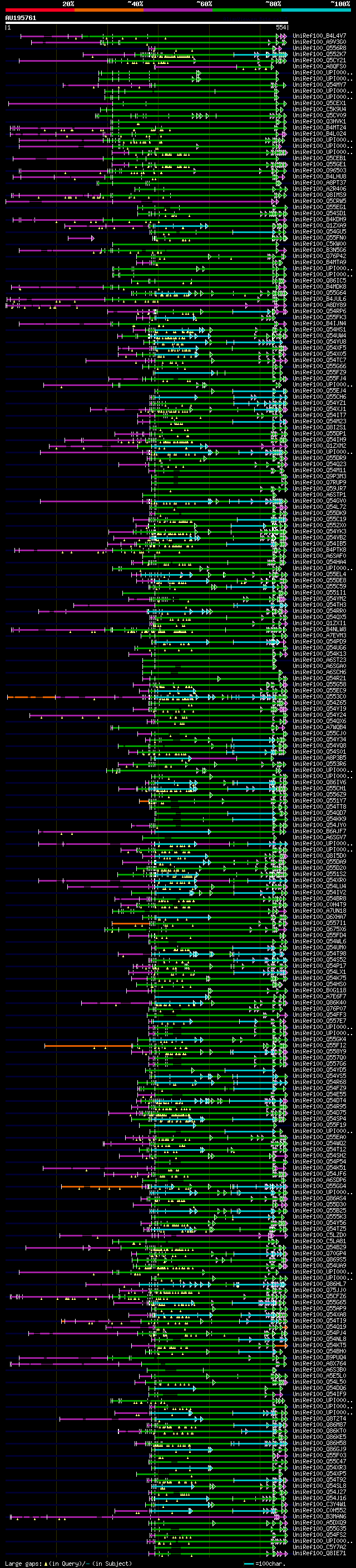Click the red 20% identity legend bar
The width and height of the screenshot is (356, 1568).
(39, 11)
